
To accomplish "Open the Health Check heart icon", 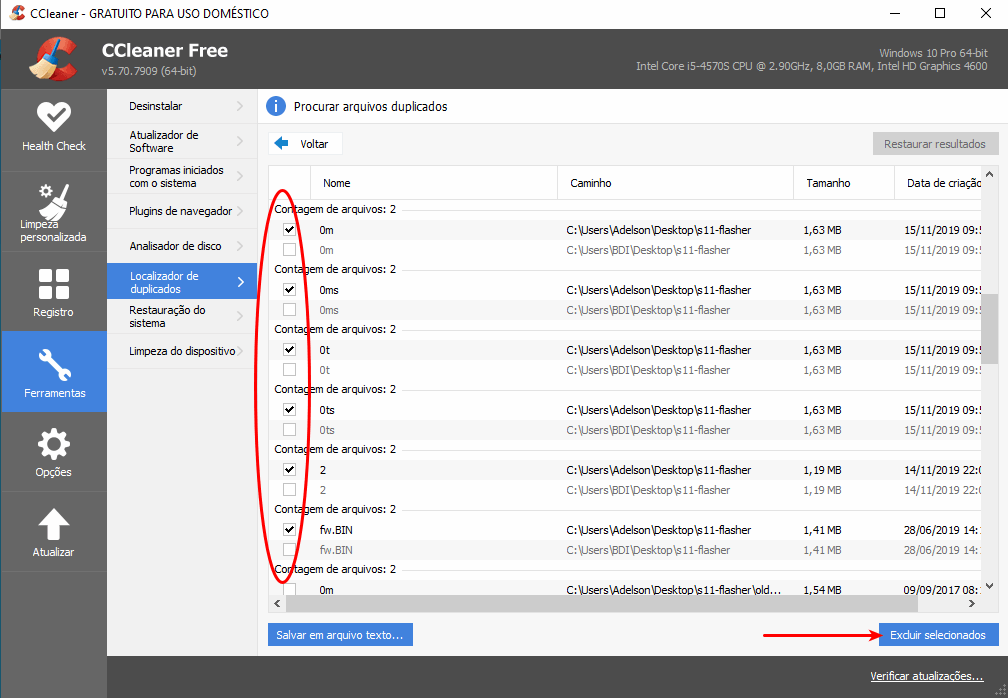I will 53,116.
